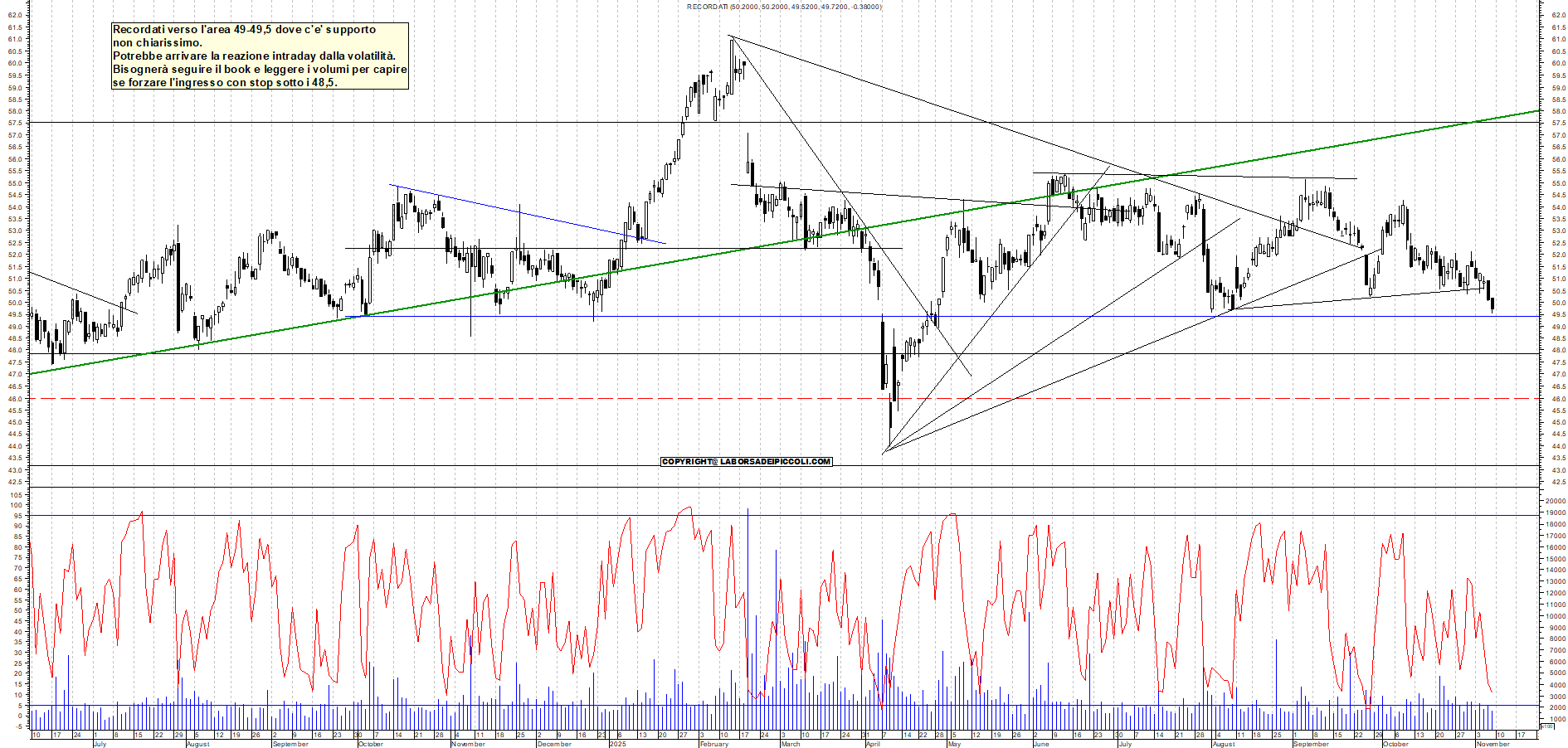Click the November label at right of time axis
The image size is (1568, 748).
click(1493, 744)
